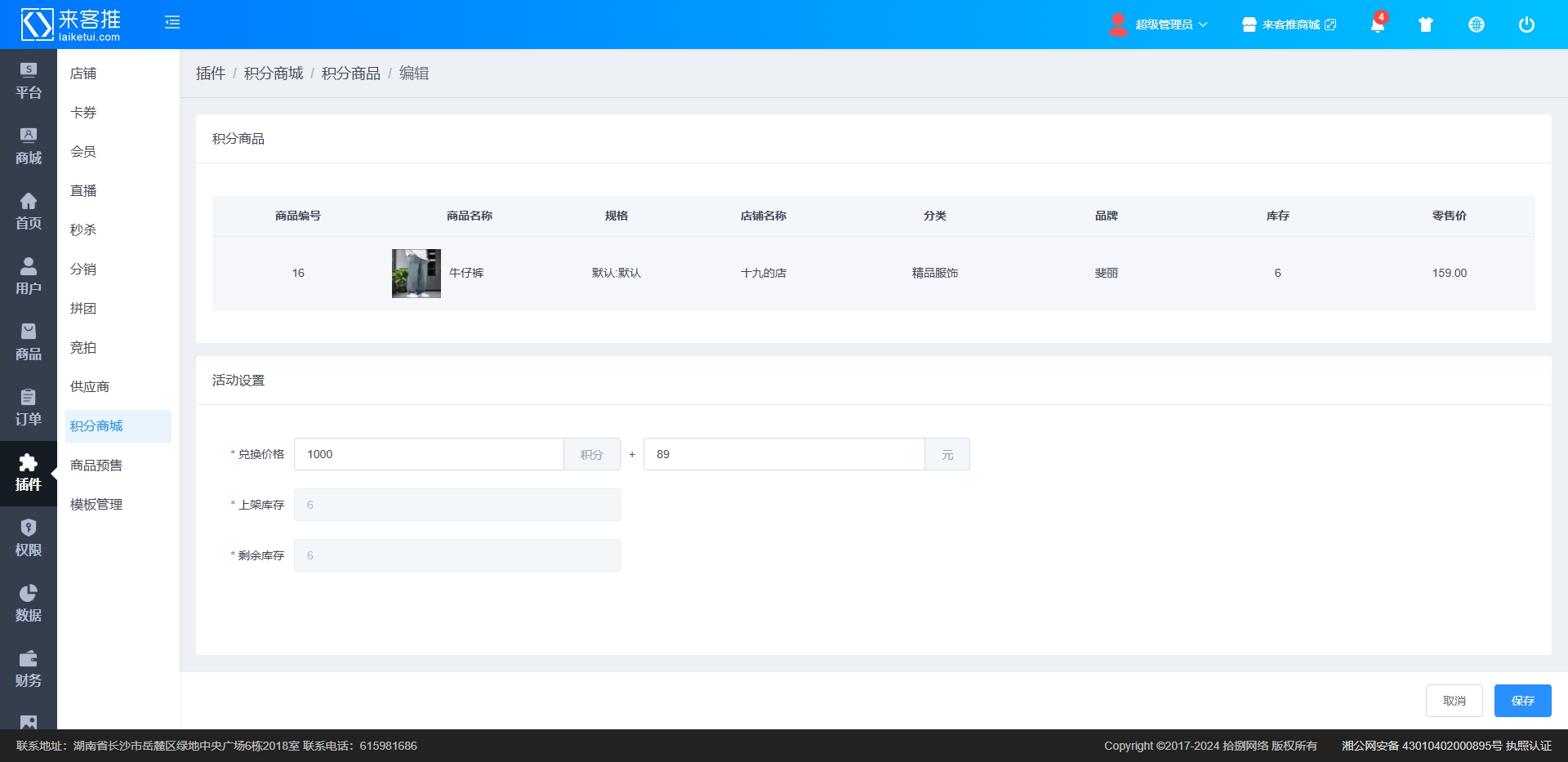Click the globe language icon
Viewport: 1568px width, 762px height.
[1476, 25]
